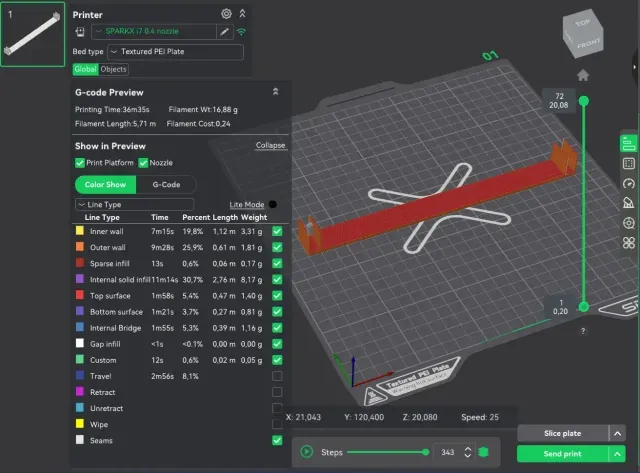Toggle Nozzle checkbox
The image size is (640, 473).
tap(143, 163)
